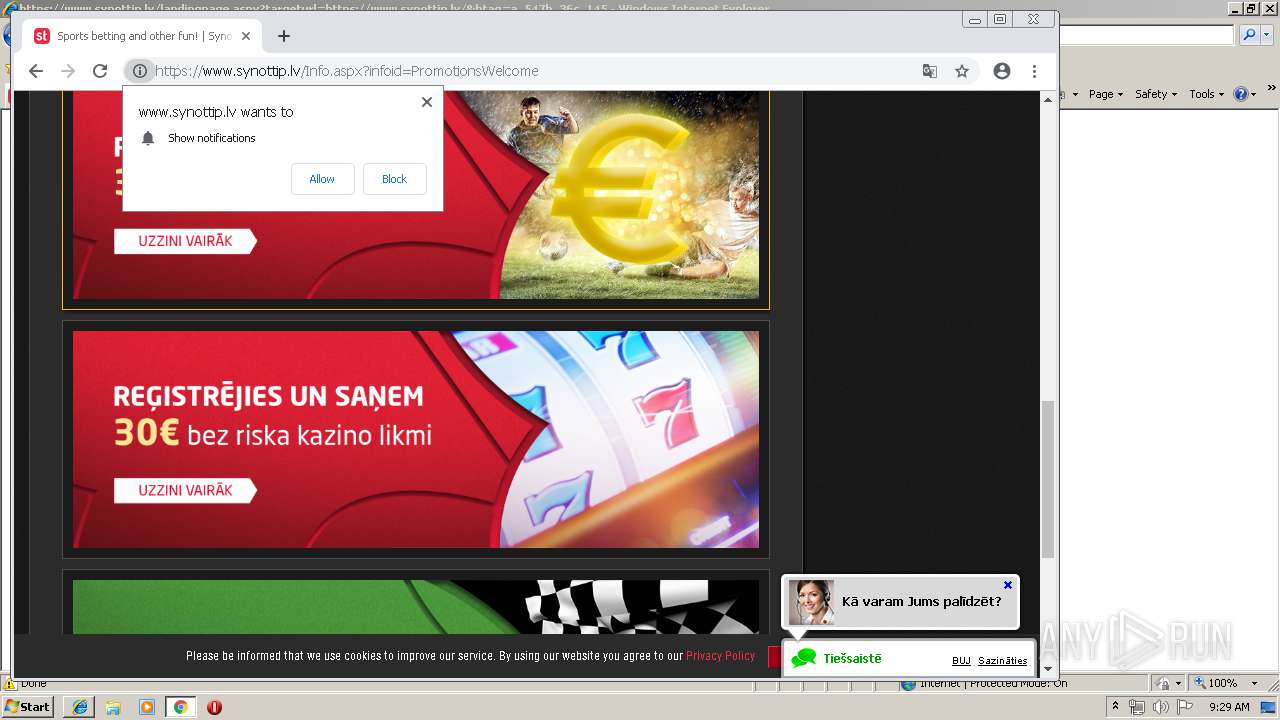Open Chrome's three-dot menu
The image size is (1280, 720).
[x=1034, y=71]
